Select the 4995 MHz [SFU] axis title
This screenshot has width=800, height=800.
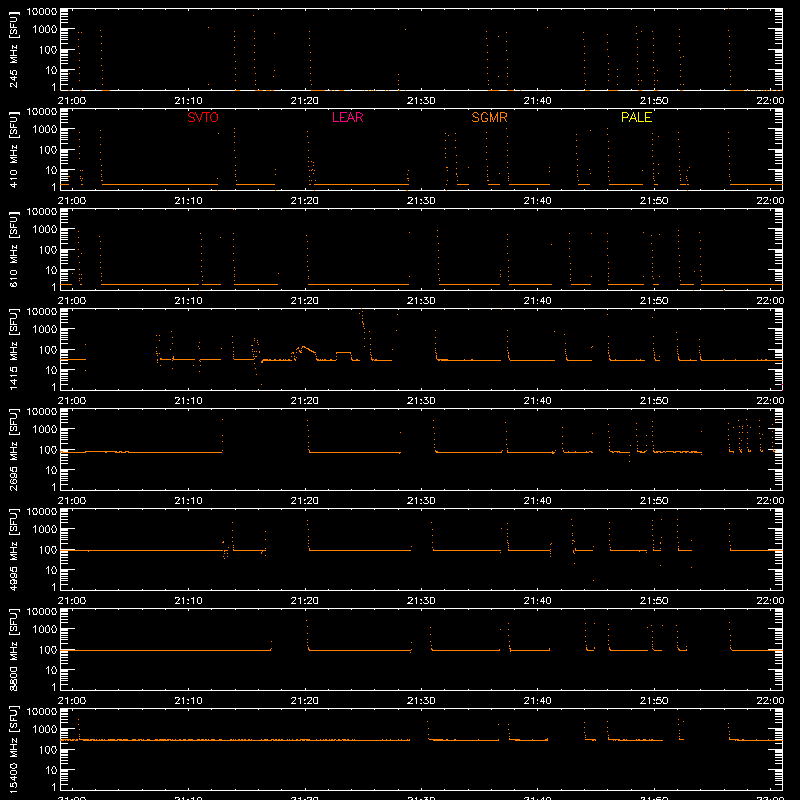click(x=13, y=549)
